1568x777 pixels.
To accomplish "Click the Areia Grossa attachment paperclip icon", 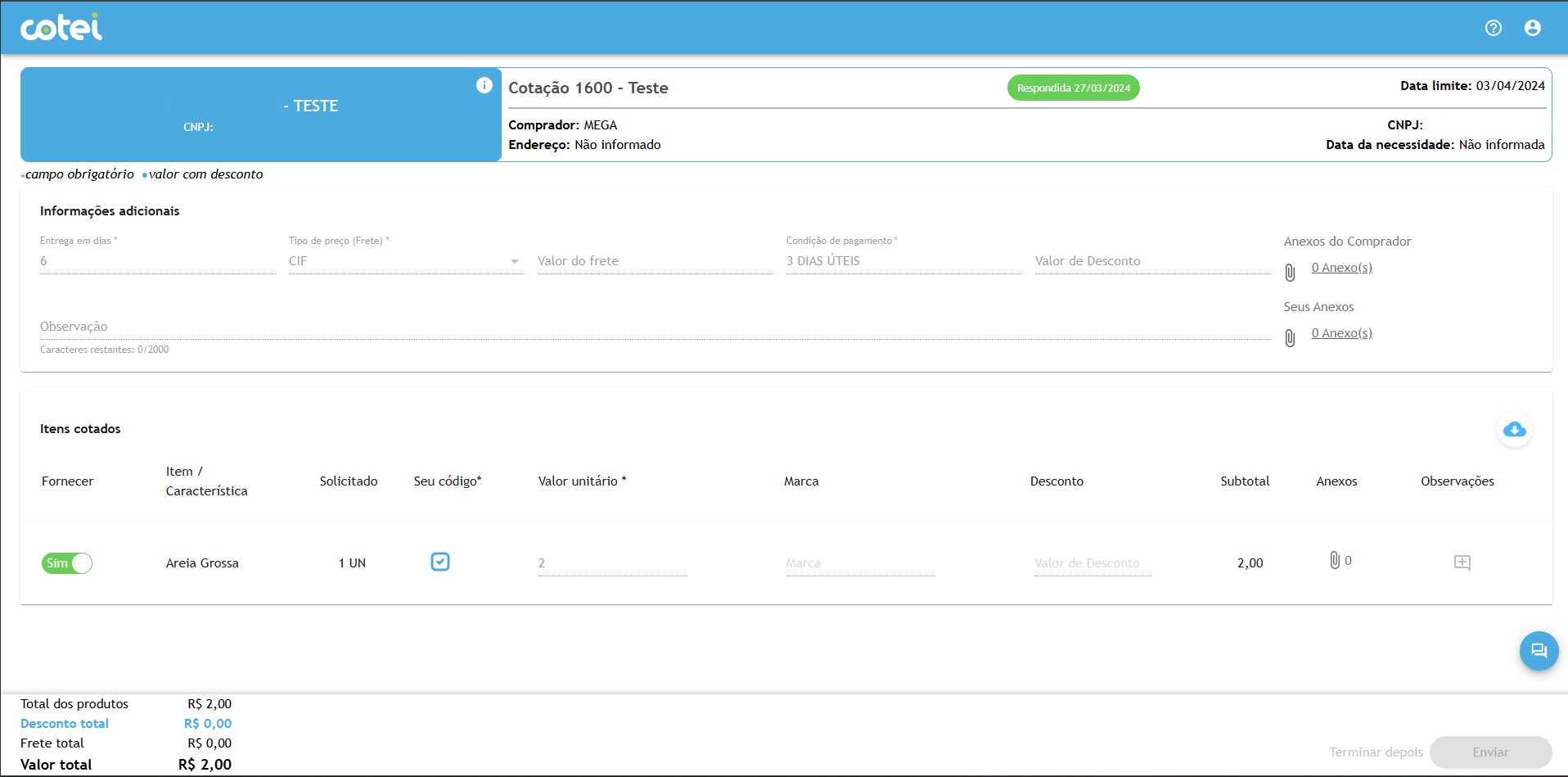I will coord(1335,560).
